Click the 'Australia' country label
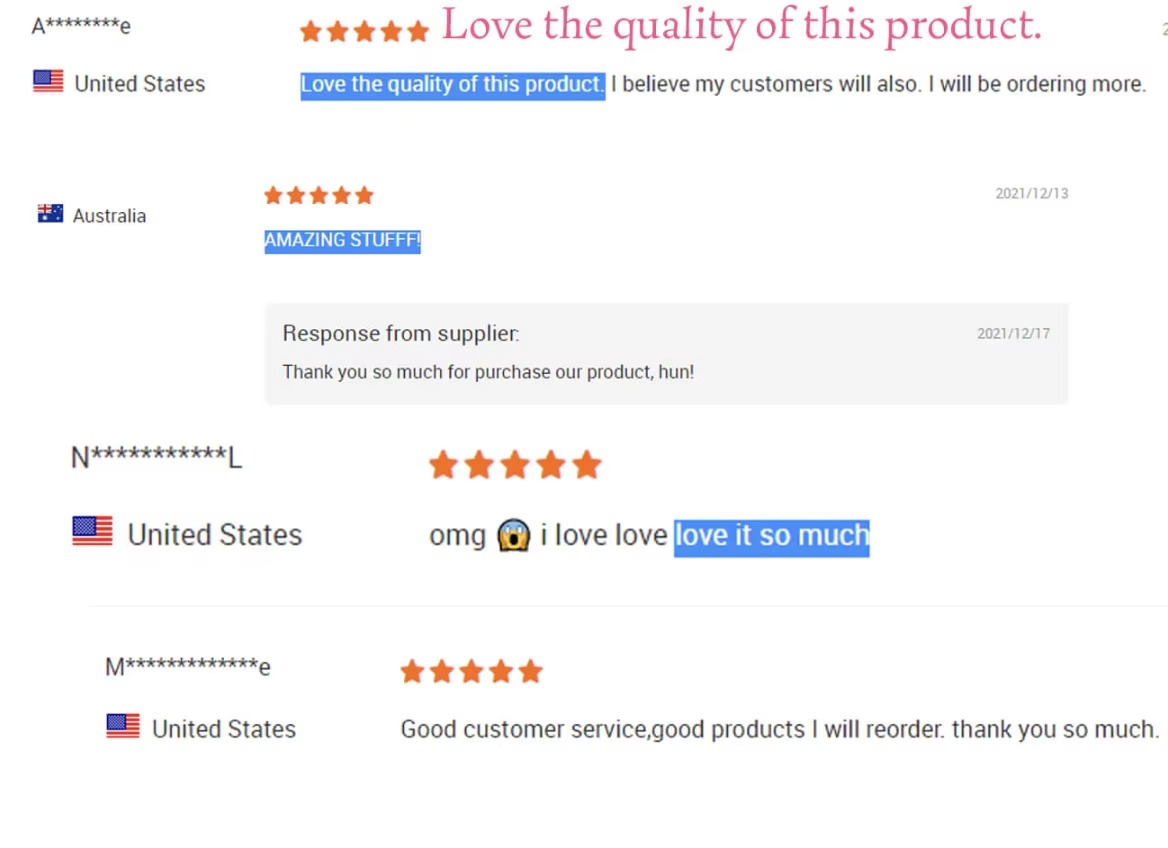The height and width of the screenshot is (848, 1168). (x=109, y=216)
